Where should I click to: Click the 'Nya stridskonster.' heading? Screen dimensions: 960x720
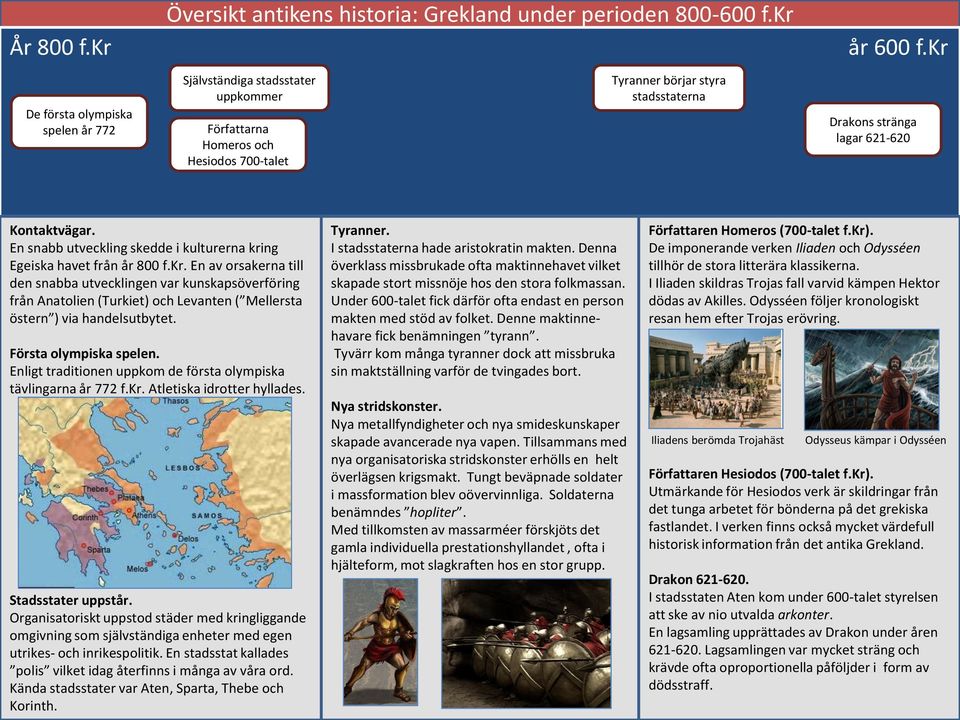386,407
